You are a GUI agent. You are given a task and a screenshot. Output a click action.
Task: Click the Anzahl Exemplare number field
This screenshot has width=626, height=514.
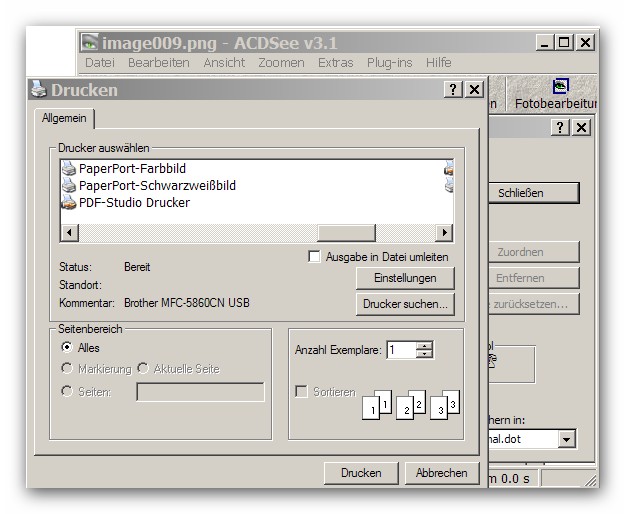[x=401, y=350]
